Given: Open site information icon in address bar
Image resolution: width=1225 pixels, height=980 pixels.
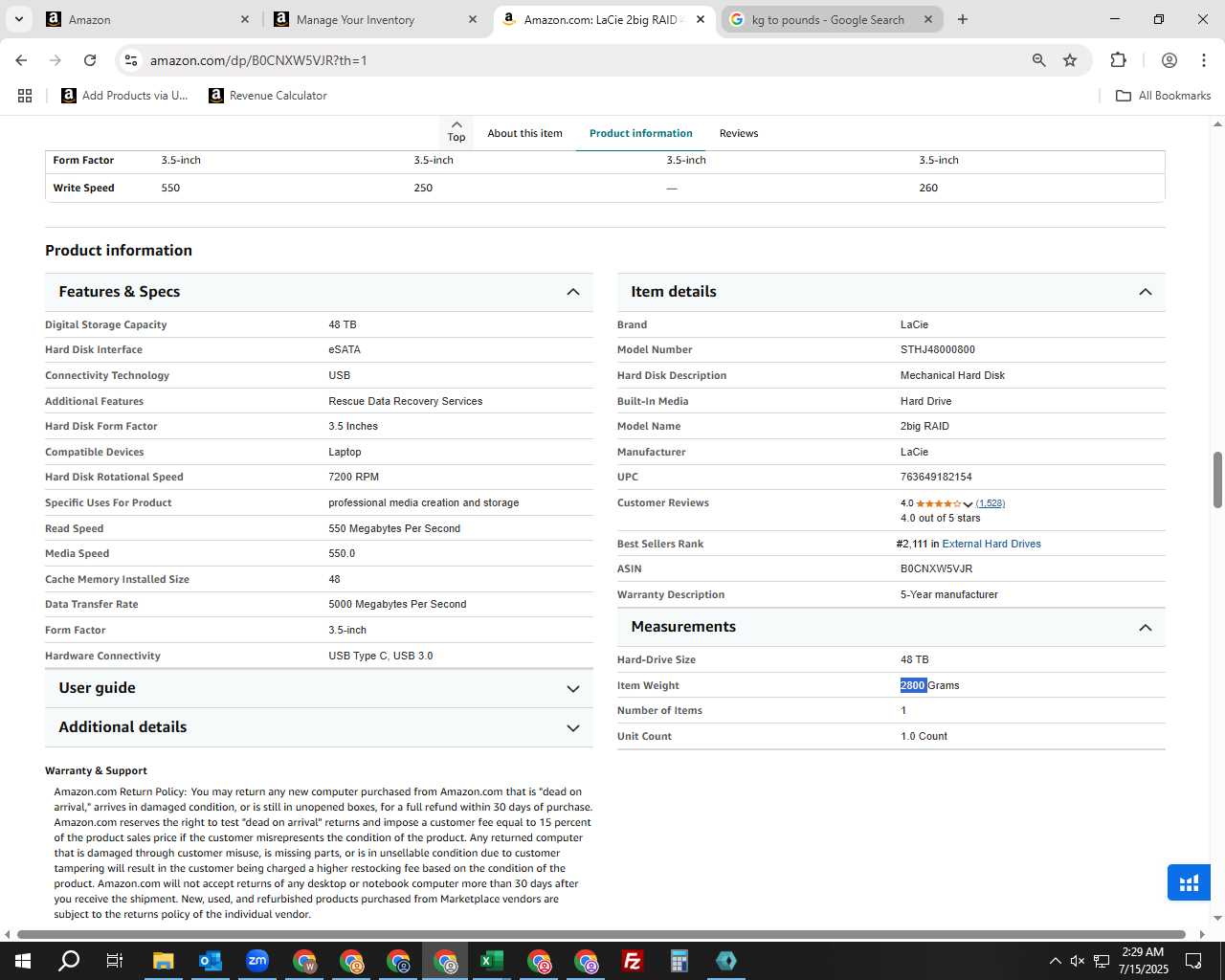Looking at the screenshot, I should click(x=131, y=60).
